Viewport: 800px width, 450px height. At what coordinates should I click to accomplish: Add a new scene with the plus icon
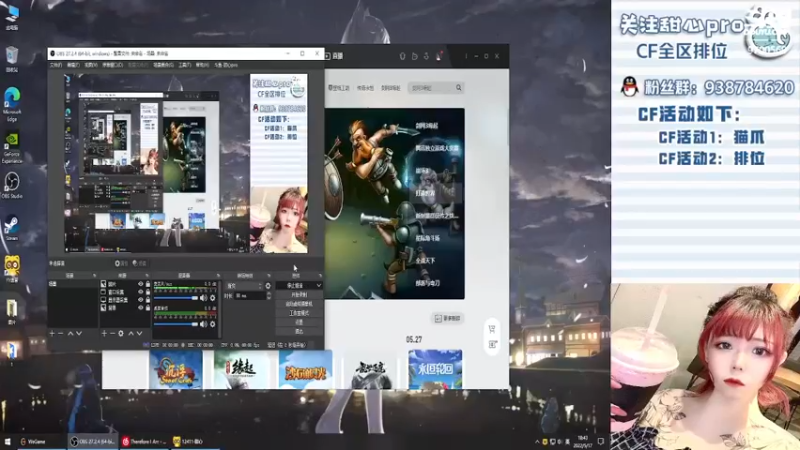coord(52,333)
